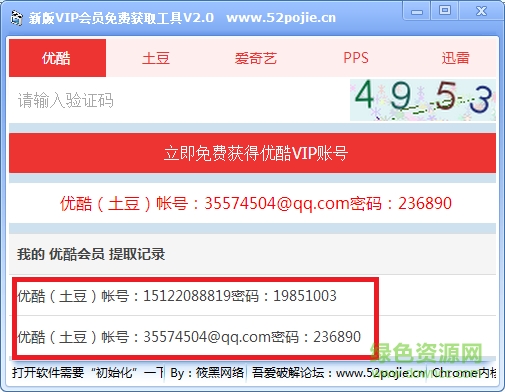
Task: Open 吾爱破解论坛 www.52pojie.cn status link
Action: click(338, 372)
